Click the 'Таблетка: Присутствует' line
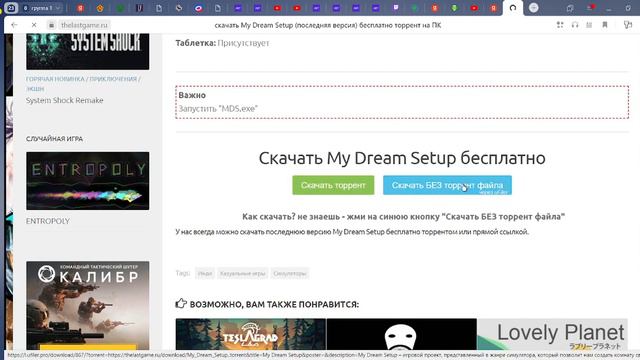This screenshot has width=640, height=360. coord(222,43)
